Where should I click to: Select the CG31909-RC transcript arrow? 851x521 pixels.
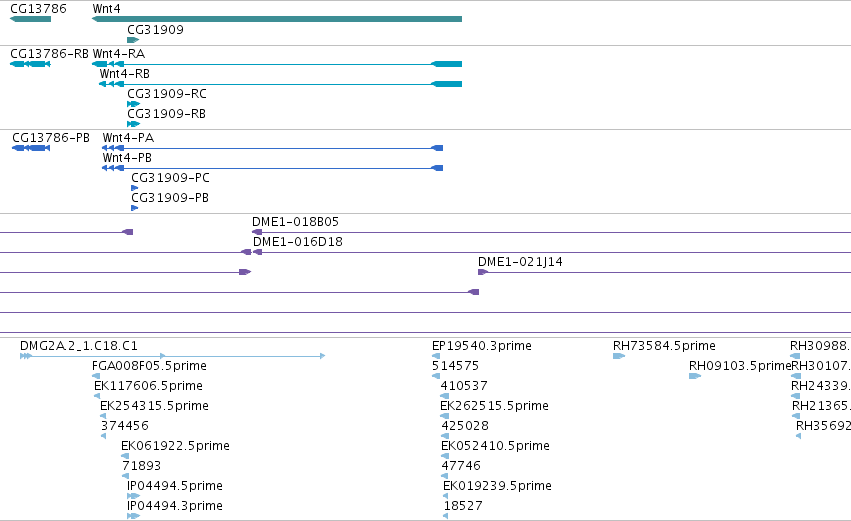[x=134, y=104]
